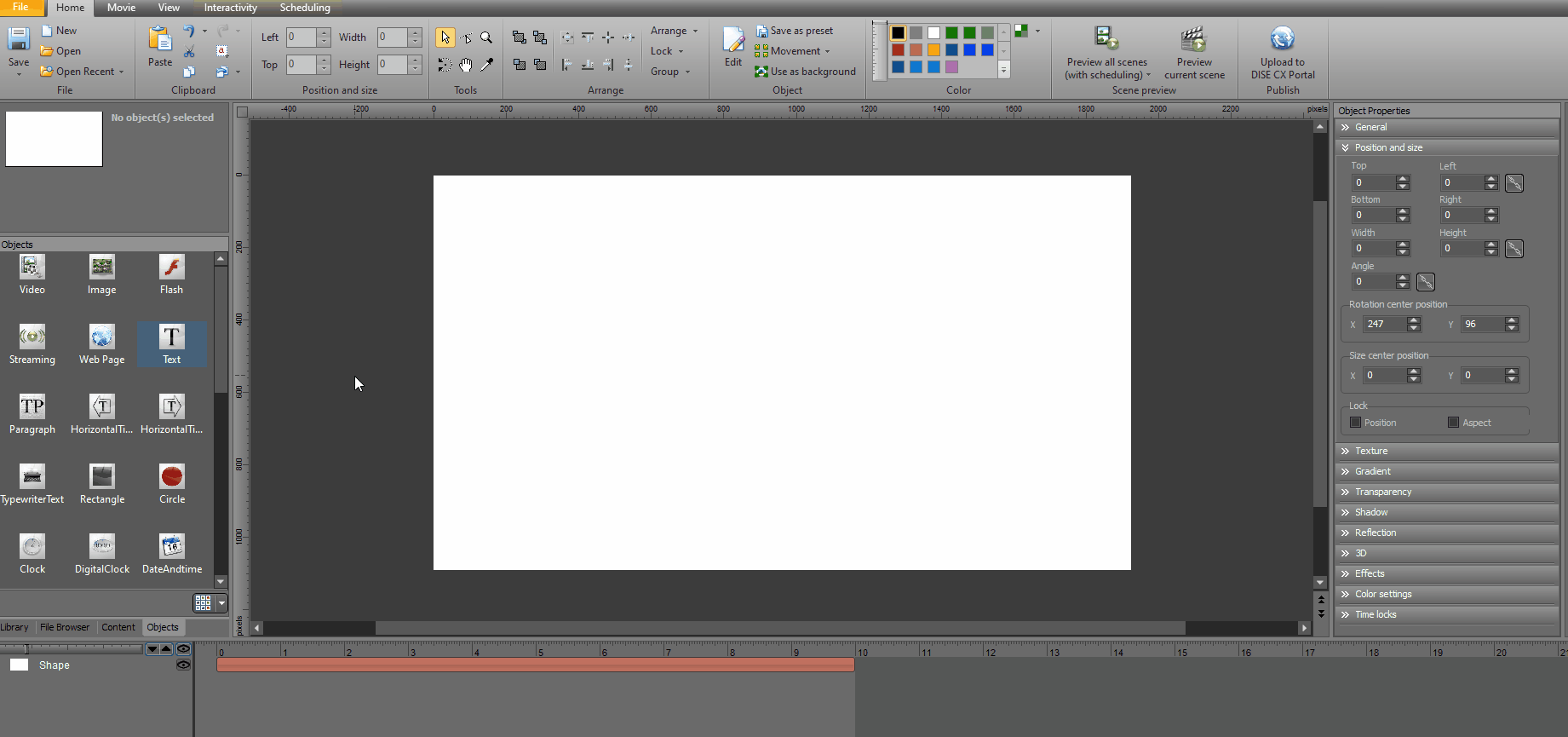Click the Shape timeline bar

pos(536,665)
